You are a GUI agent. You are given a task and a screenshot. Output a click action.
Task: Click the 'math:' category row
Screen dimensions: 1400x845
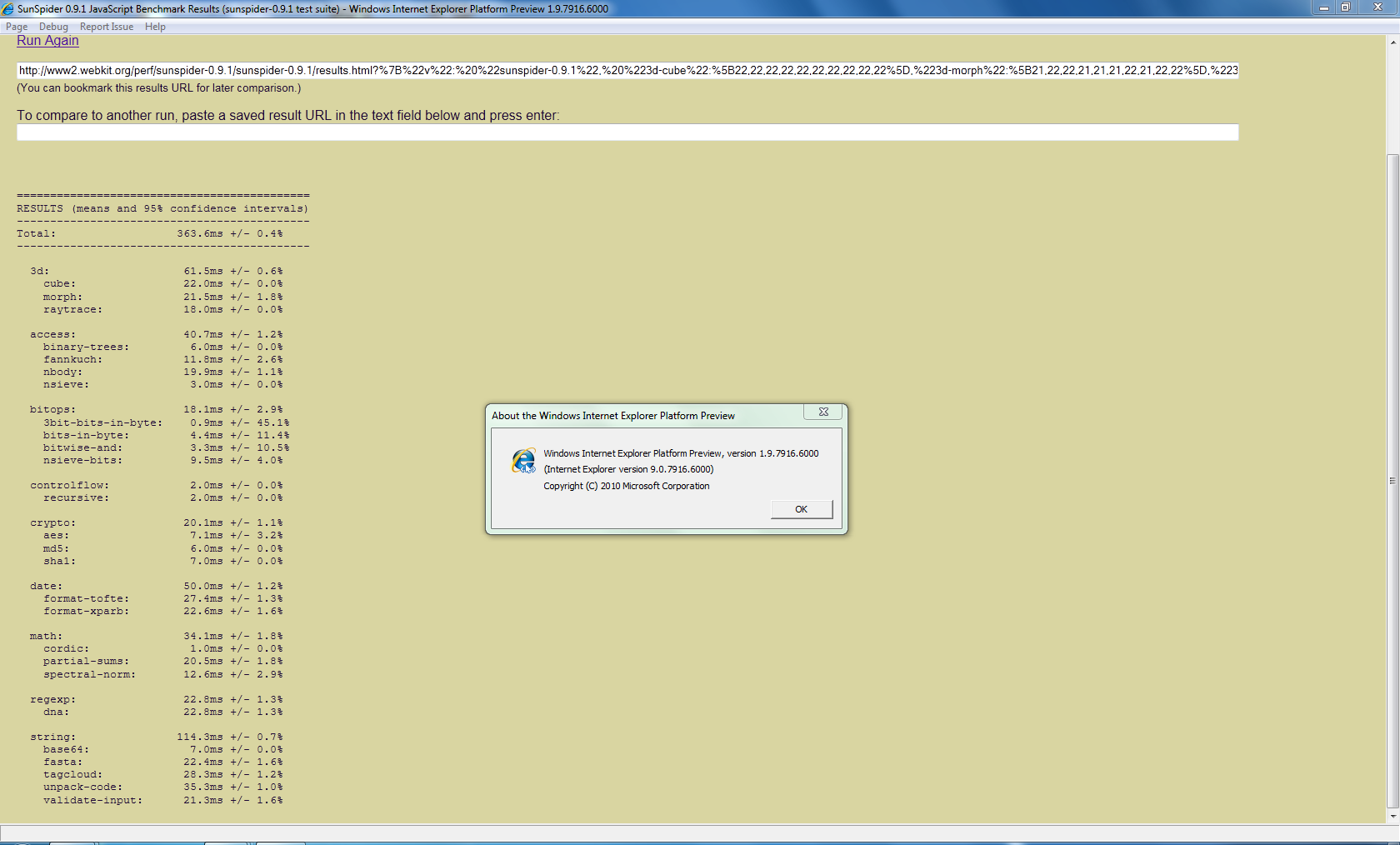tap(157, 637)
